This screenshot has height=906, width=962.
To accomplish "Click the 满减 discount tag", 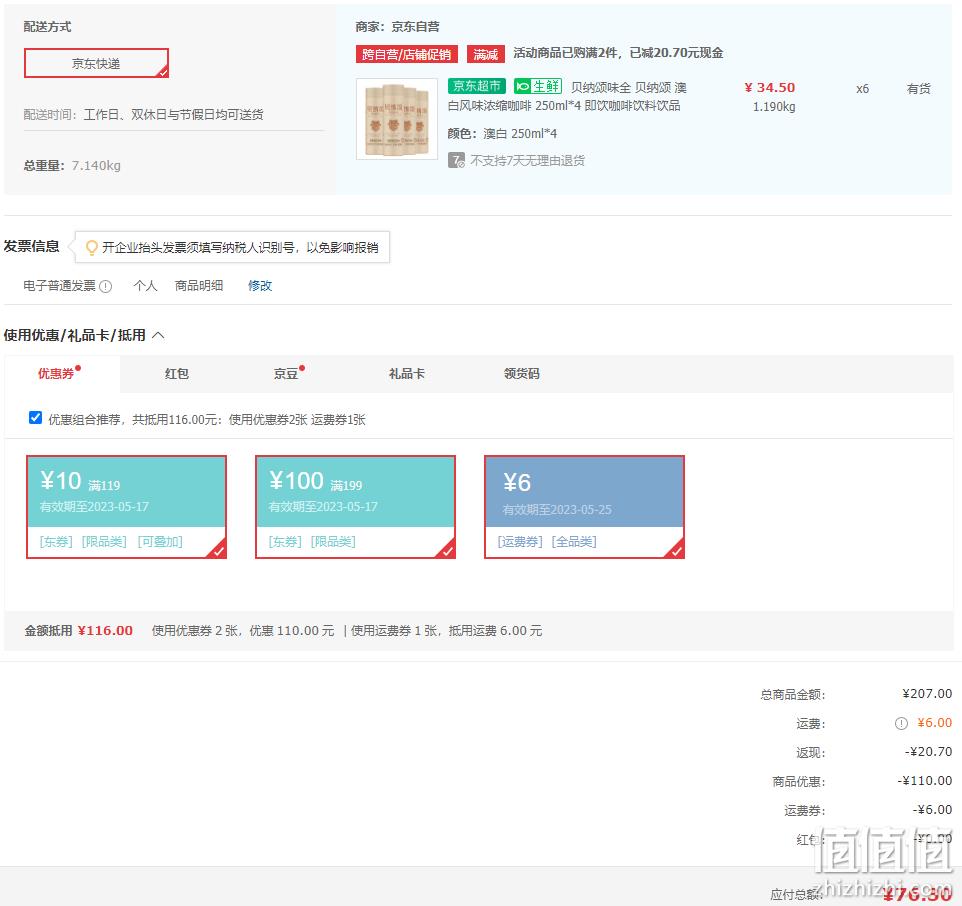I will click(486, 55).
